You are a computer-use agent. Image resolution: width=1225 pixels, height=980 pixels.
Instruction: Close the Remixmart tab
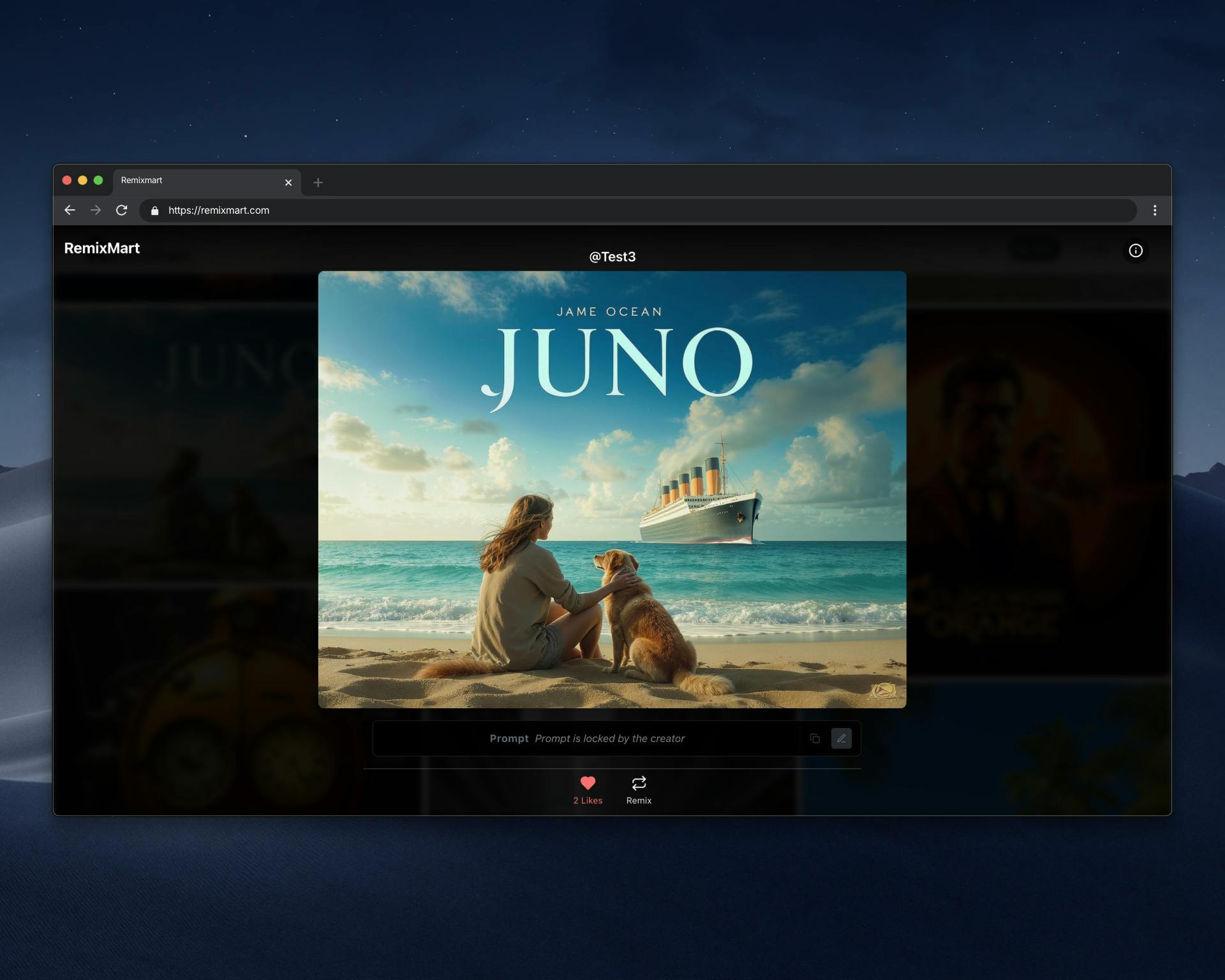click(288, 182)
